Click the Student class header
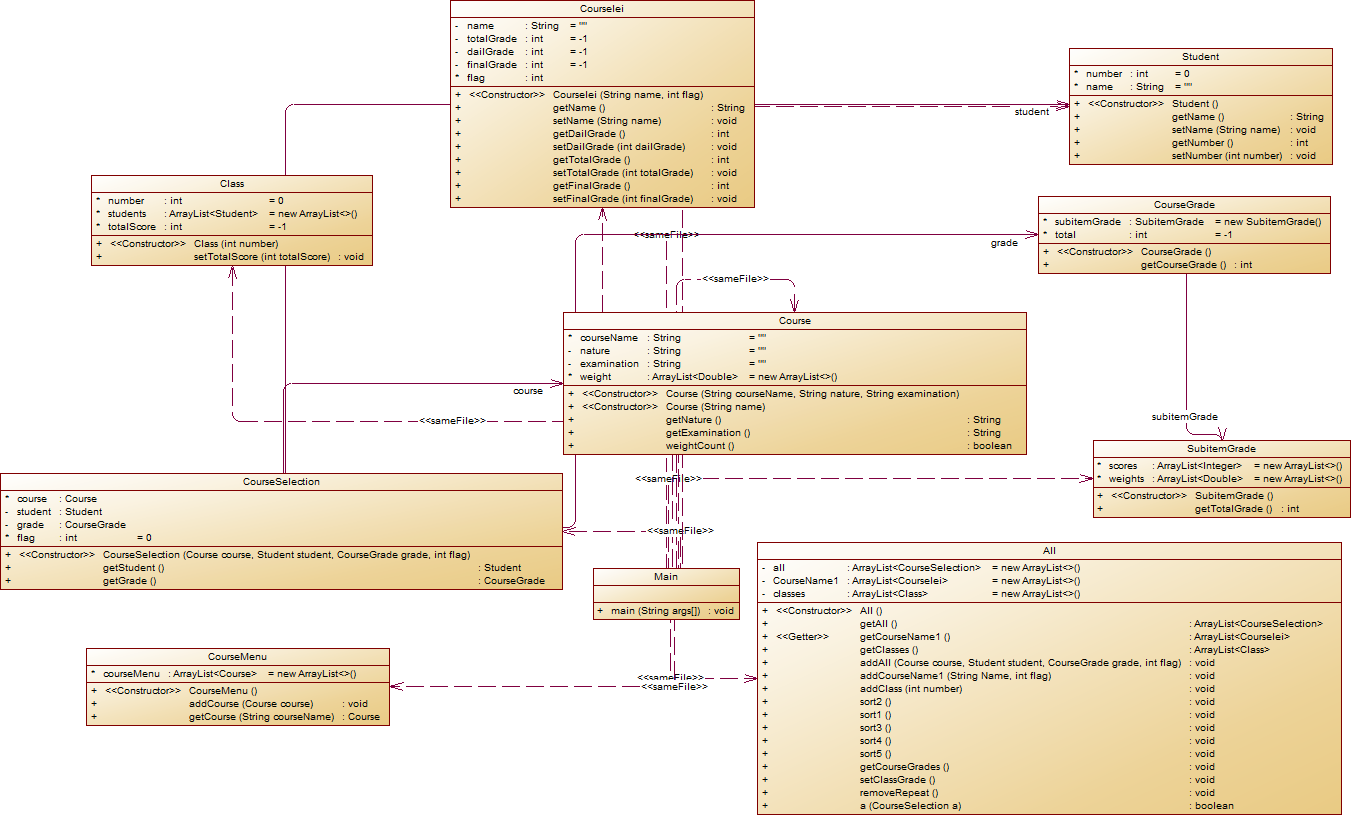The height and width of the screenshot is (815, 1351). coord(1200,57)
